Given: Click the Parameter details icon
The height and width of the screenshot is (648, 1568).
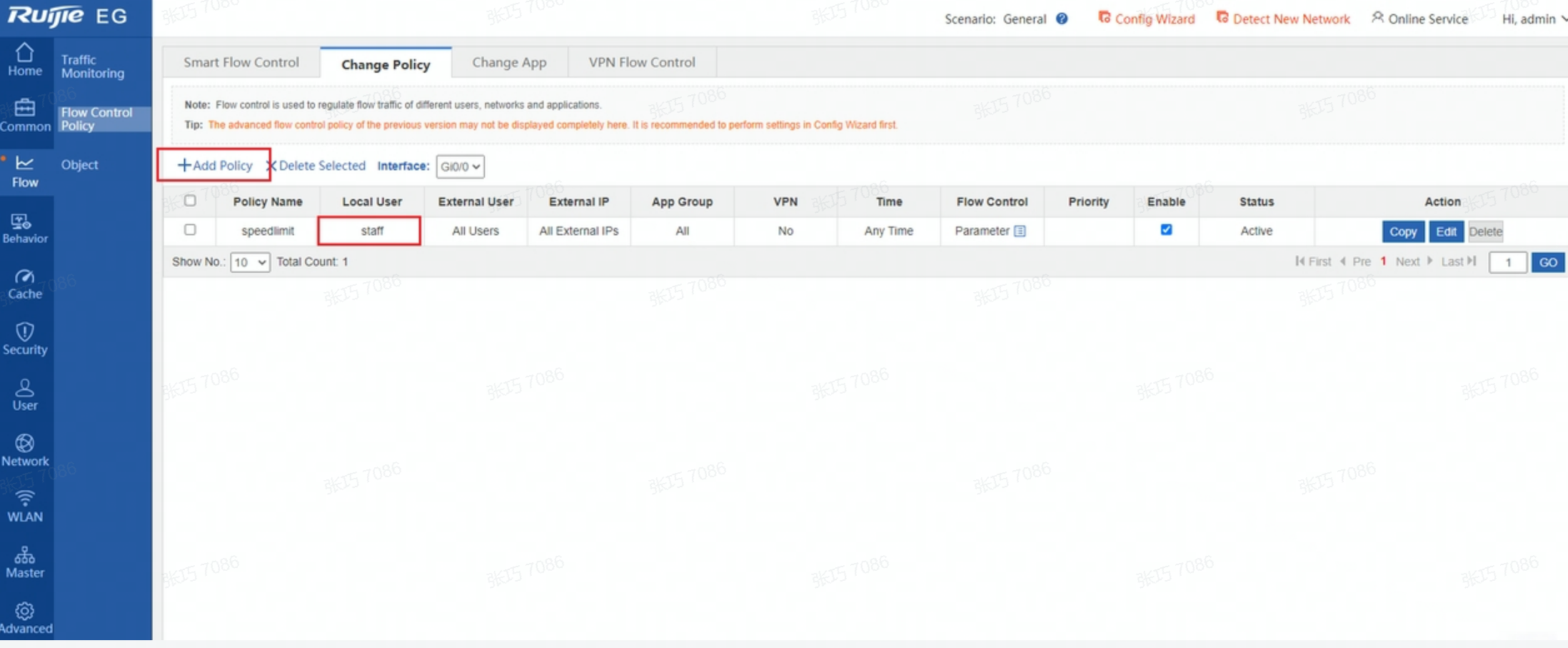Looking at the screenshot, I should coord(1020,231).
